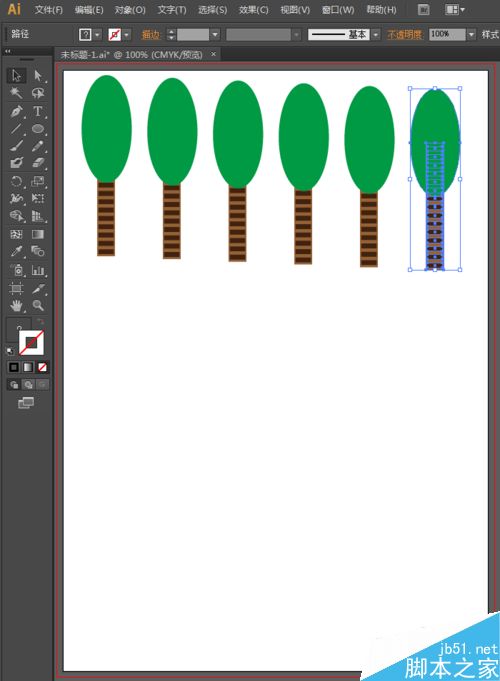Open the 文件(F) menu
Image resolution: width=500 pixels, height=681 pixels.
49,10
